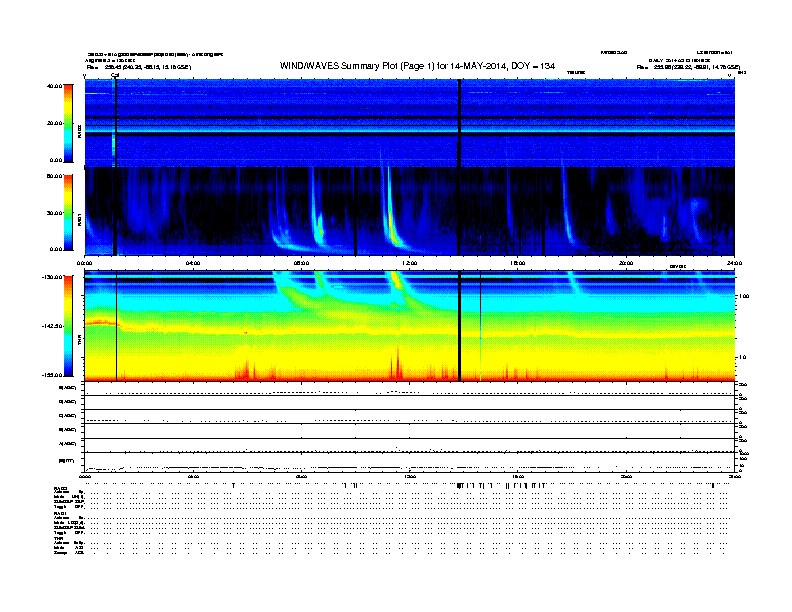Click the 08:00 tick label under RAD1
Viewport: 792px width, 612px height.
click(301, 263)
